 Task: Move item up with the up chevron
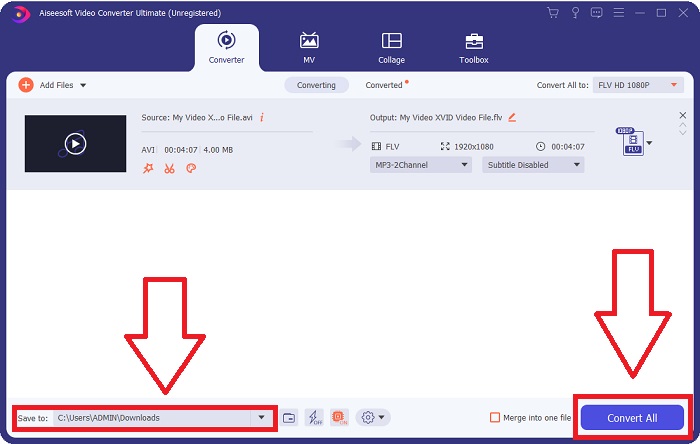point(683,126)
